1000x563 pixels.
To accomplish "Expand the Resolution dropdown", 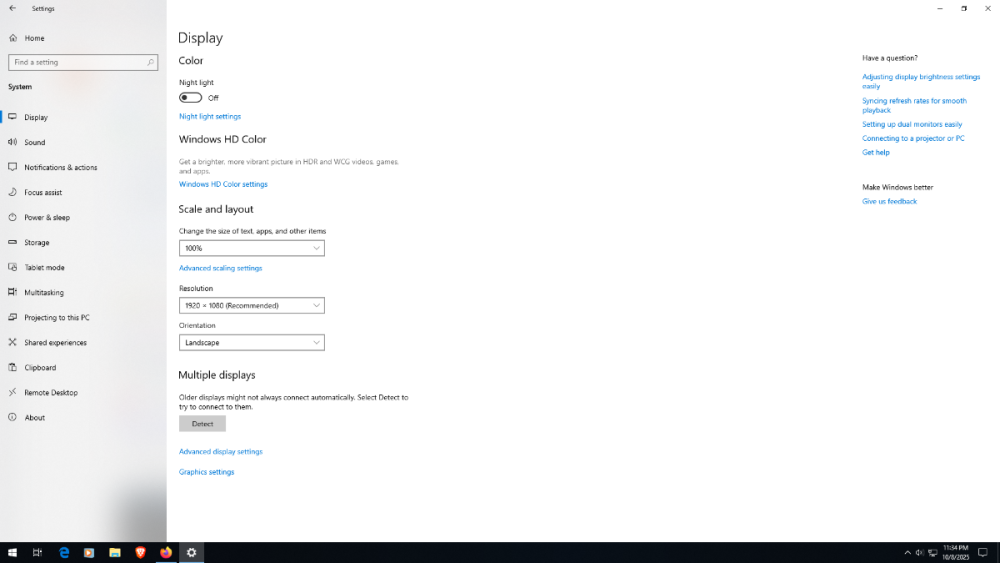I will (251, 305).
